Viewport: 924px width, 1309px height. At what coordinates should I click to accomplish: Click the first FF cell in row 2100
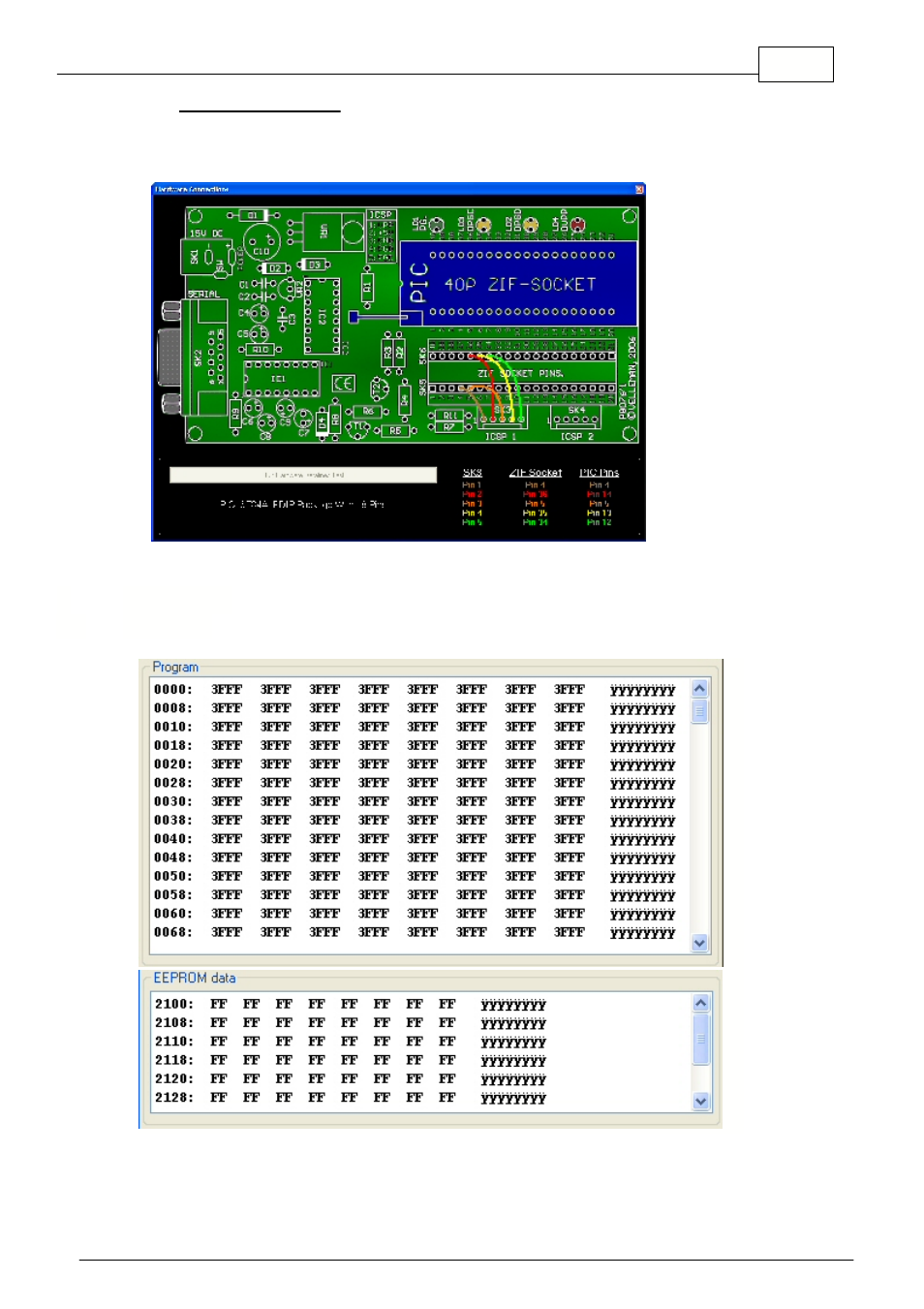click(219, 1005)
